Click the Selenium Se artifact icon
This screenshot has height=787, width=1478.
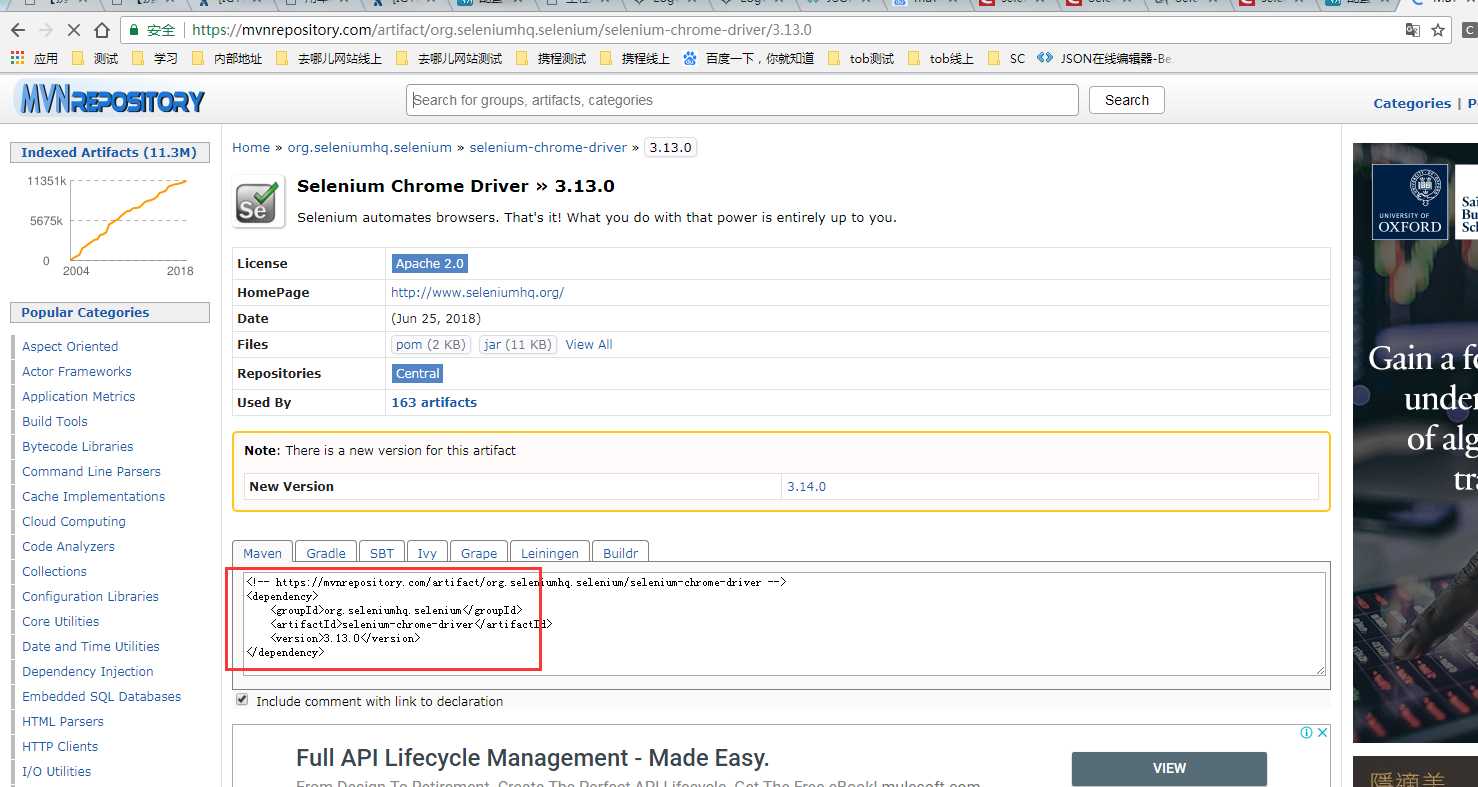point(258,201)
